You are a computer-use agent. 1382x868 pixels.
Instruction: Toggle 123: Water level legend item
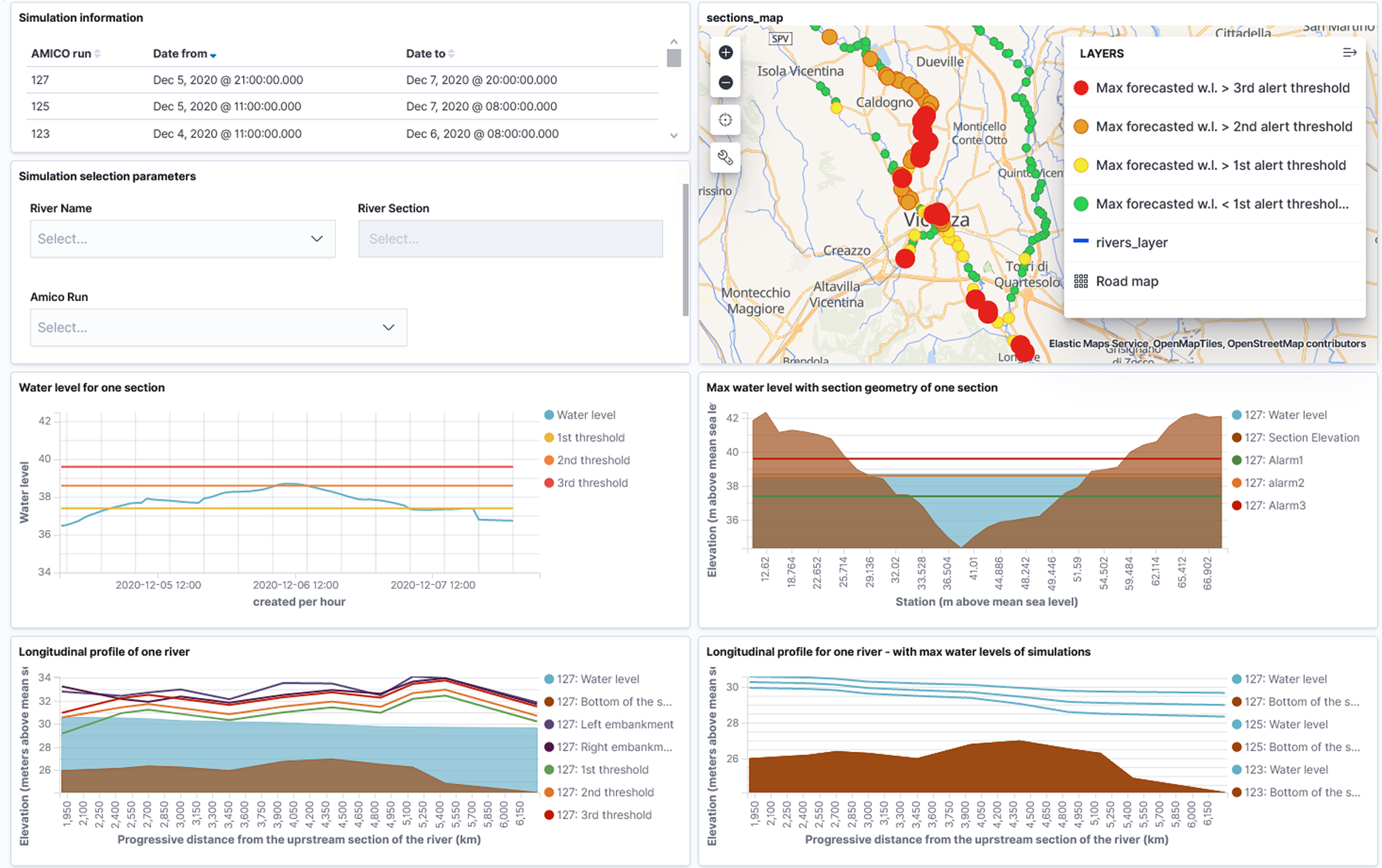point(1280,770)
